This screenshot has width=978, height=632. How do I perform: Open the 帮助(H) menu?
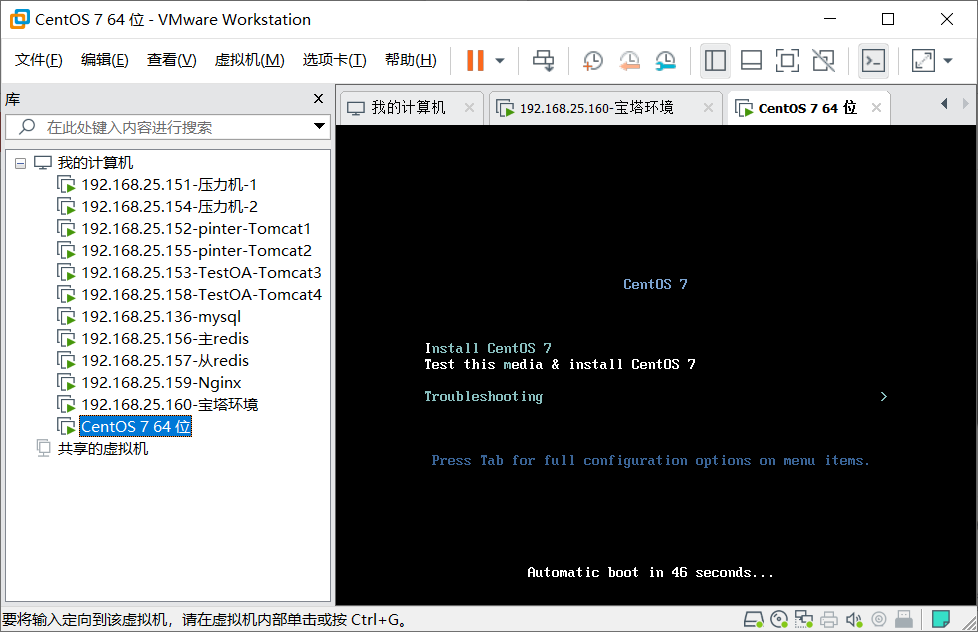click(x=410, y=60)
